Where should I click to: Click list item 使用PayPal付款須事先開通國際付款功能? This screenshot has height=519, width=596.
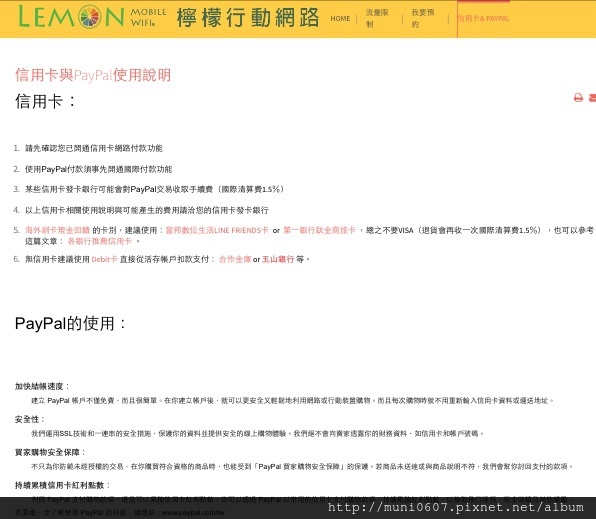point(98,169)
